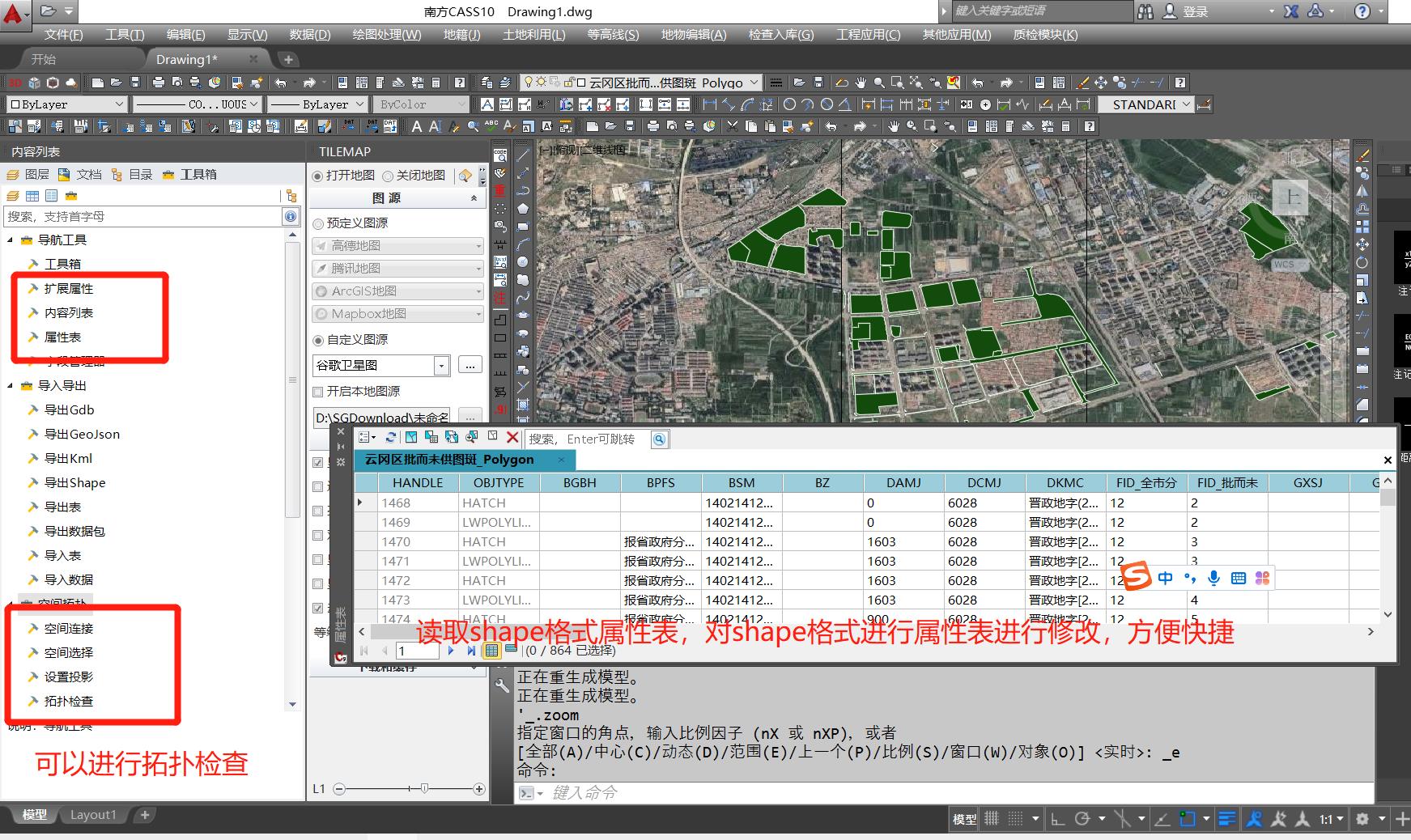Click the pan hand tool icon
The image size is (1411, 840).
[x=861, y=83]
